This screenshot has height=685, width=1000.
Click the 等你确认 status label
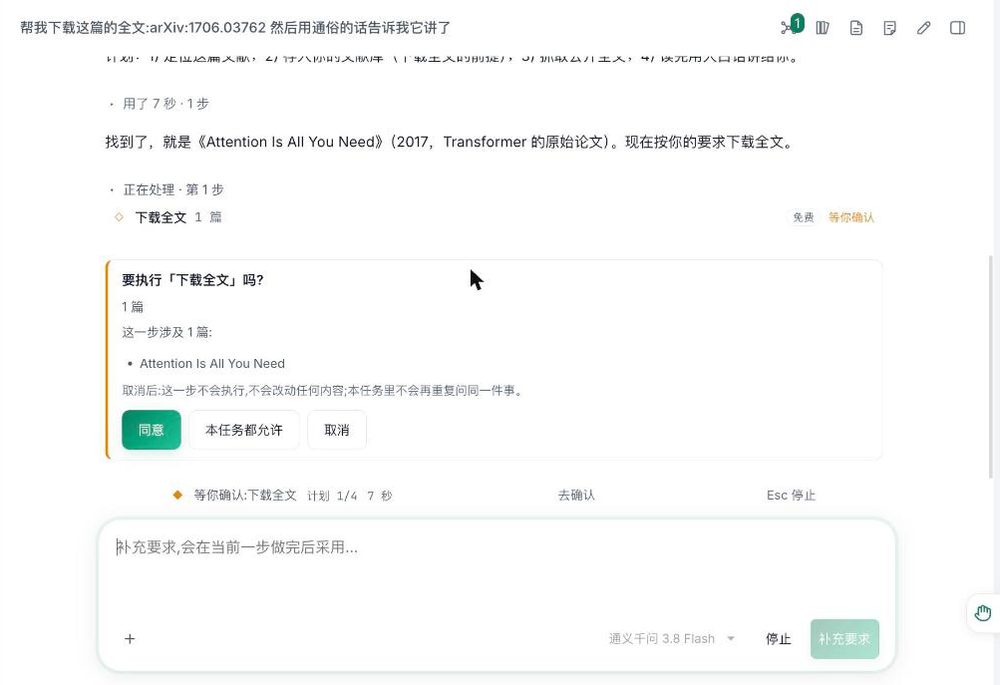click(851, 217)
